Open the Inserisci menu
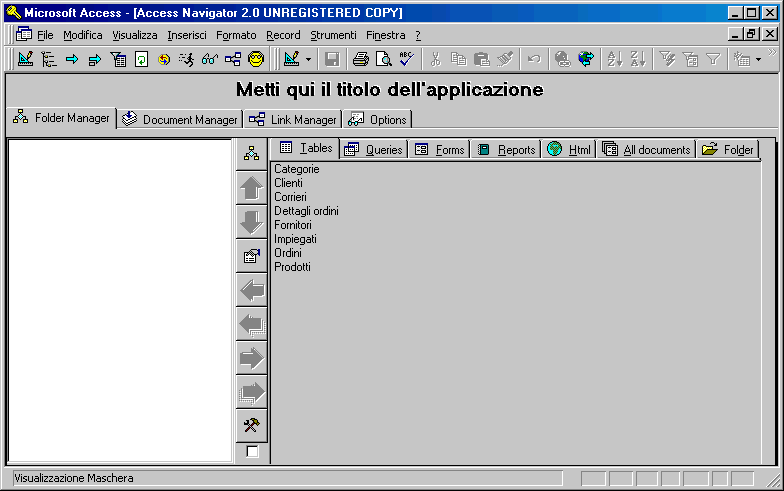784x491 pixels. coord(187,35)
